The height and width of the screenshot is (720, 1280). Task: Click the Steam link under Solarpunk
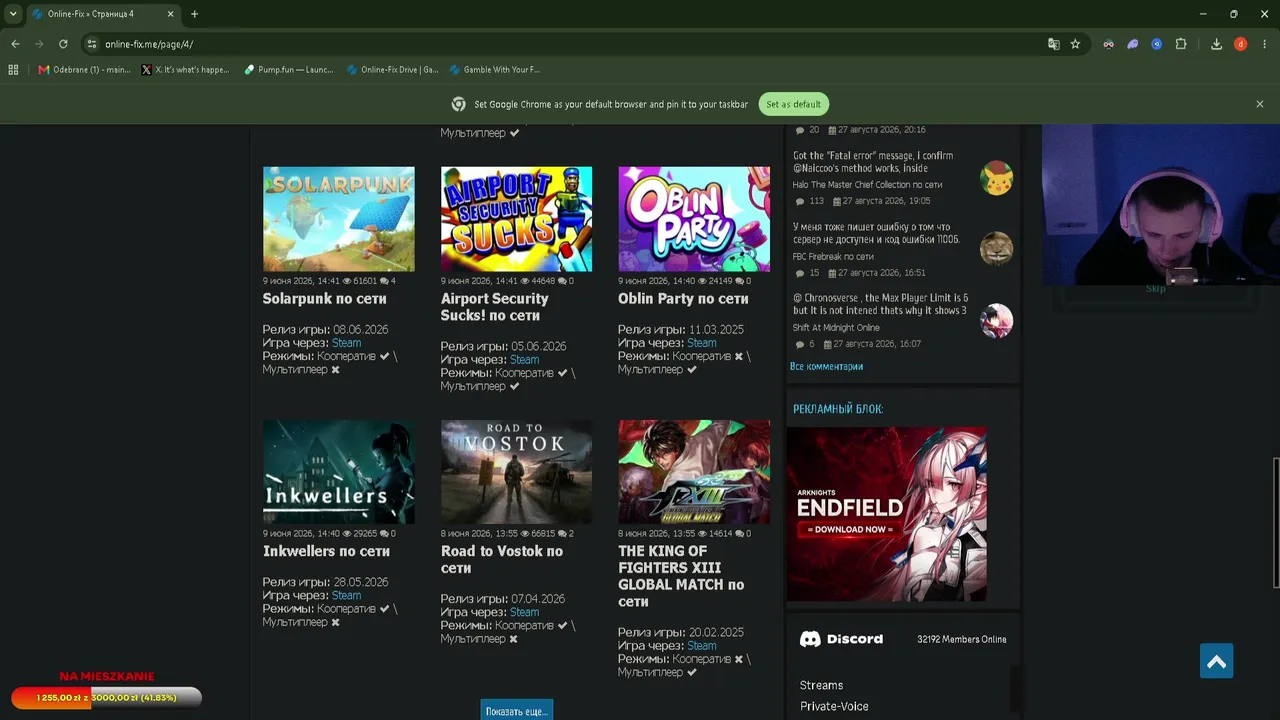346,343
